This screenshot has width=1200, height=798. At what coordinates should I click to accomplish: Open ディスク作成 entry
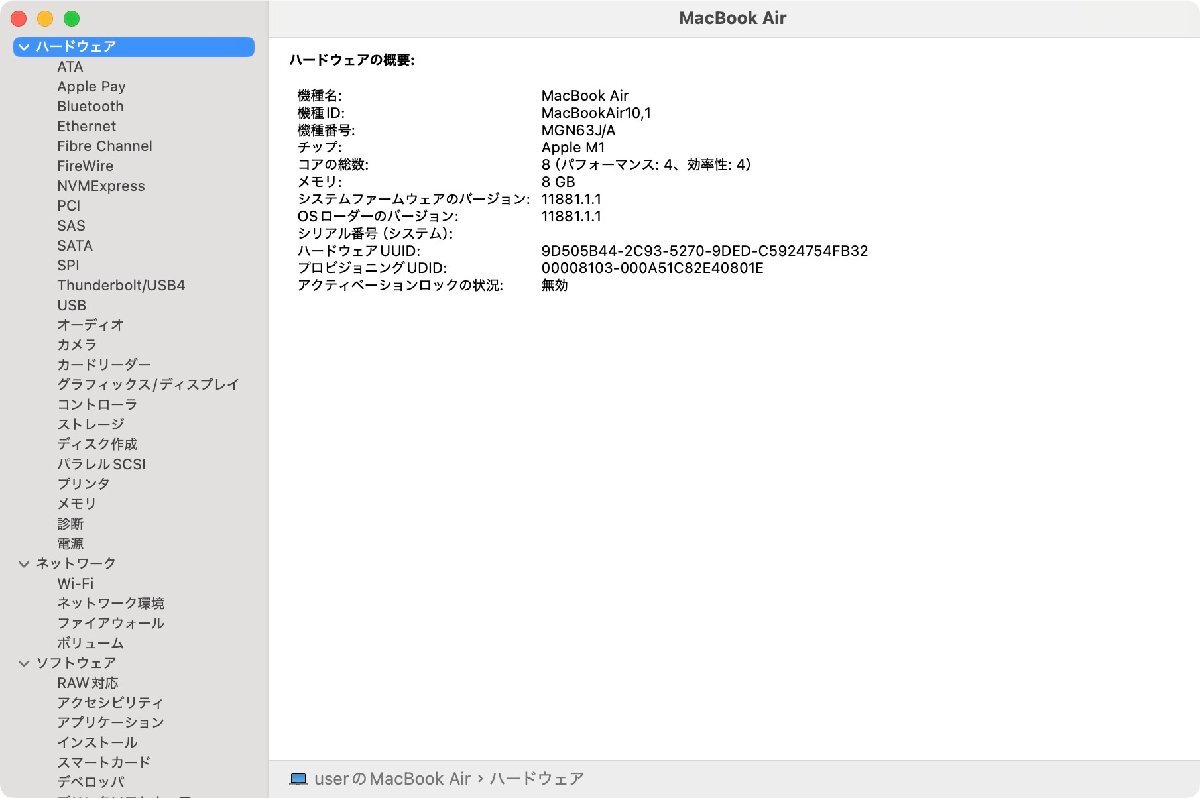pos(97,444)
